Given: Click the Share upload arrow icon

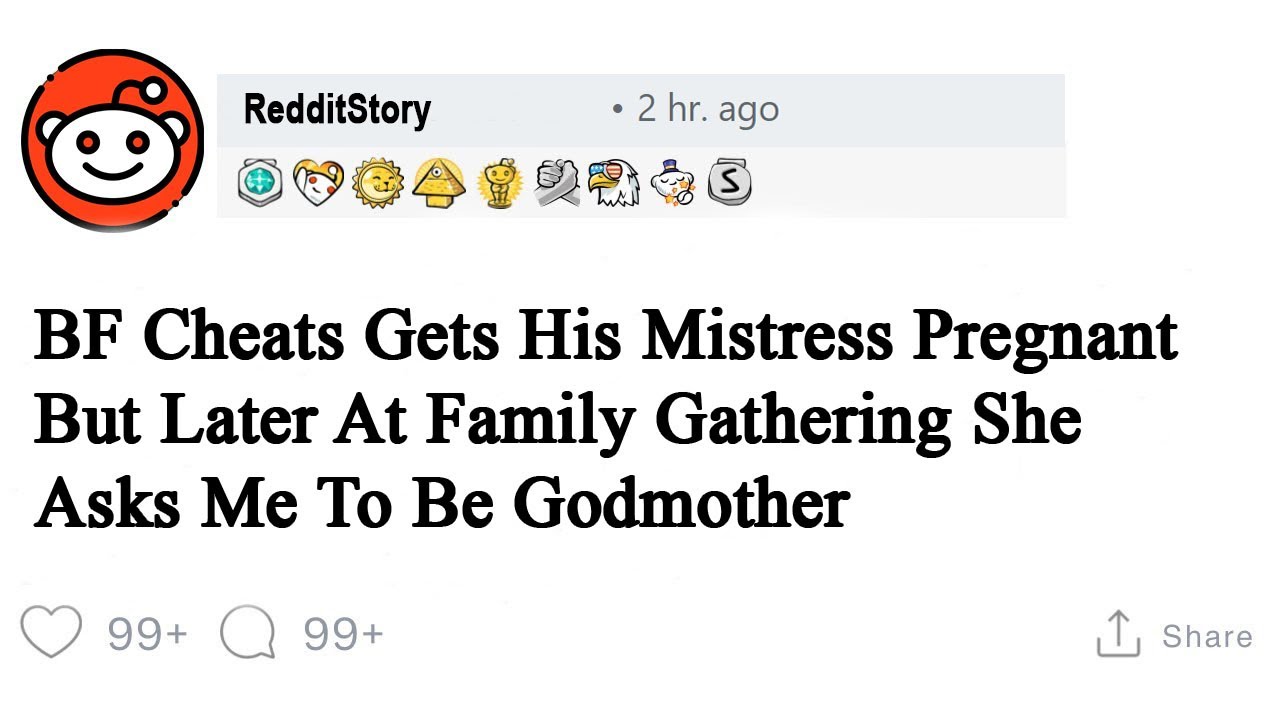Looking at the screenshot, I should coord(1118,634).
